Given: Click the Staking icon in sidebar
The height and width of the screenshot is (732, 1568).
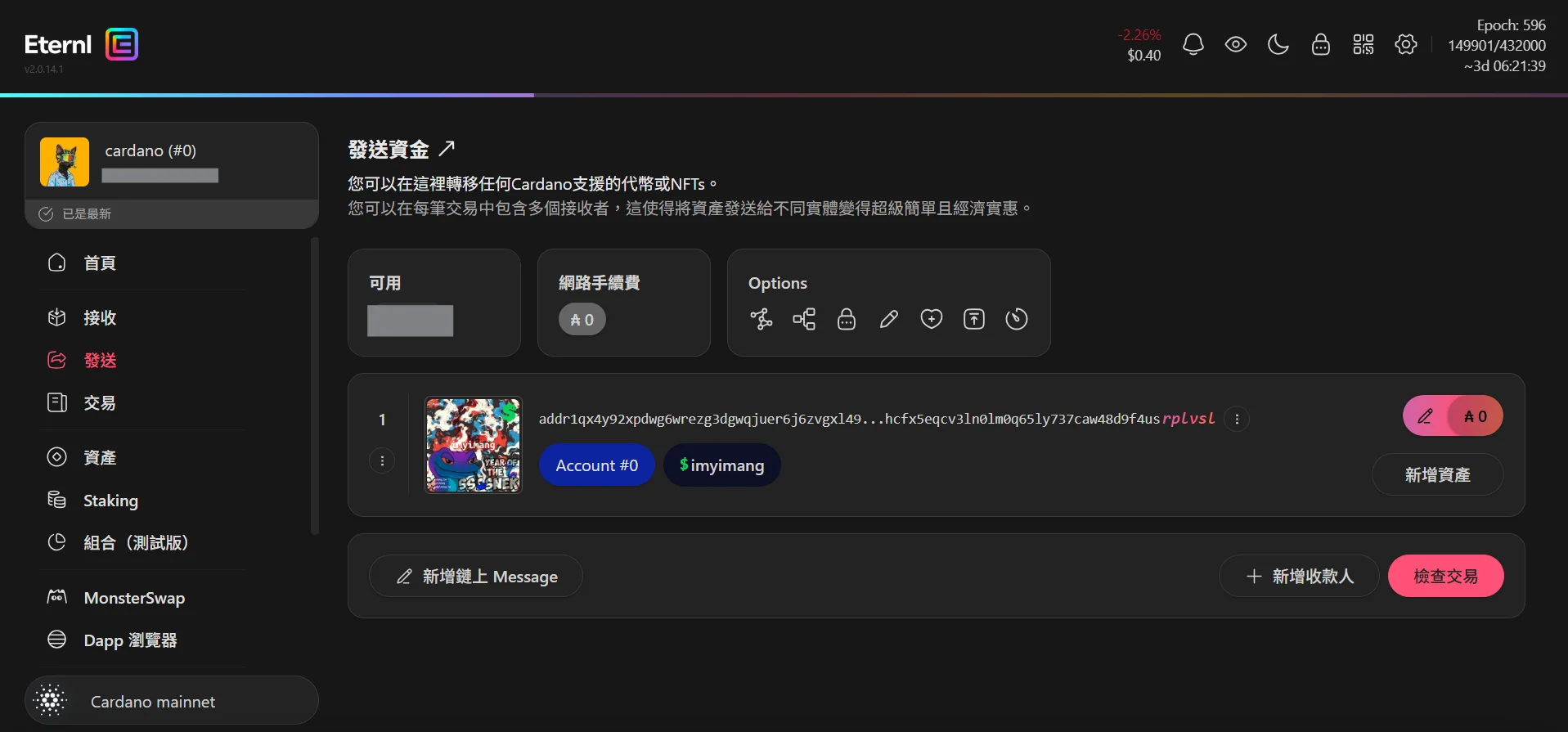Looking at the screenshot, I should [x=56, y=499].
